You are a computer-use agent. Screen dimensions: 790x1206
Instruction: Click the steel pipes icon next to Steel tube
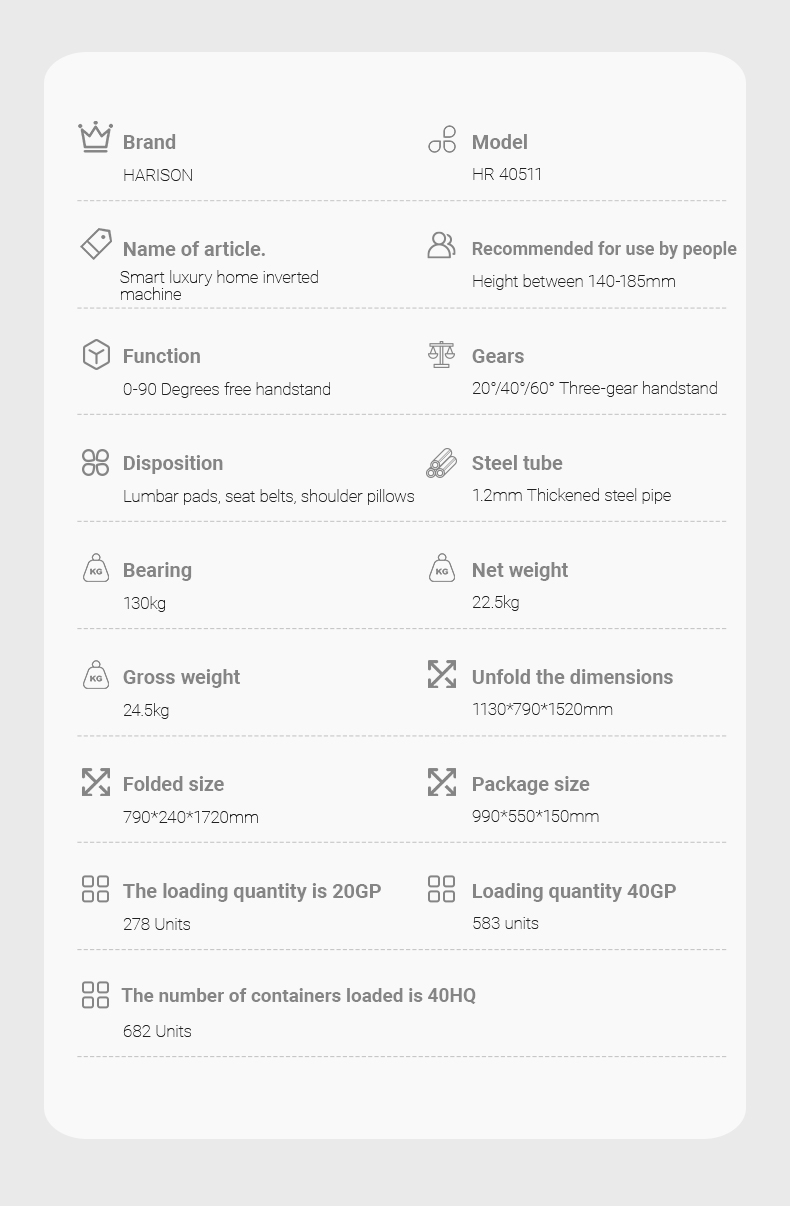coord(441,463)
